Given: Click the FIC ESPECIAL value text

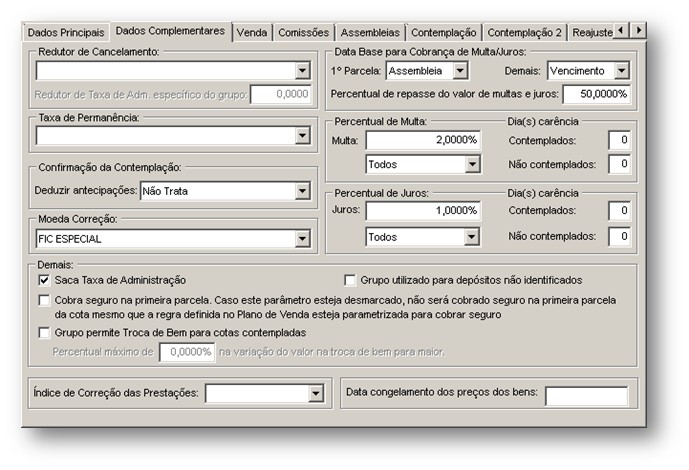Looking at the screenshot, I should (69, 239).
